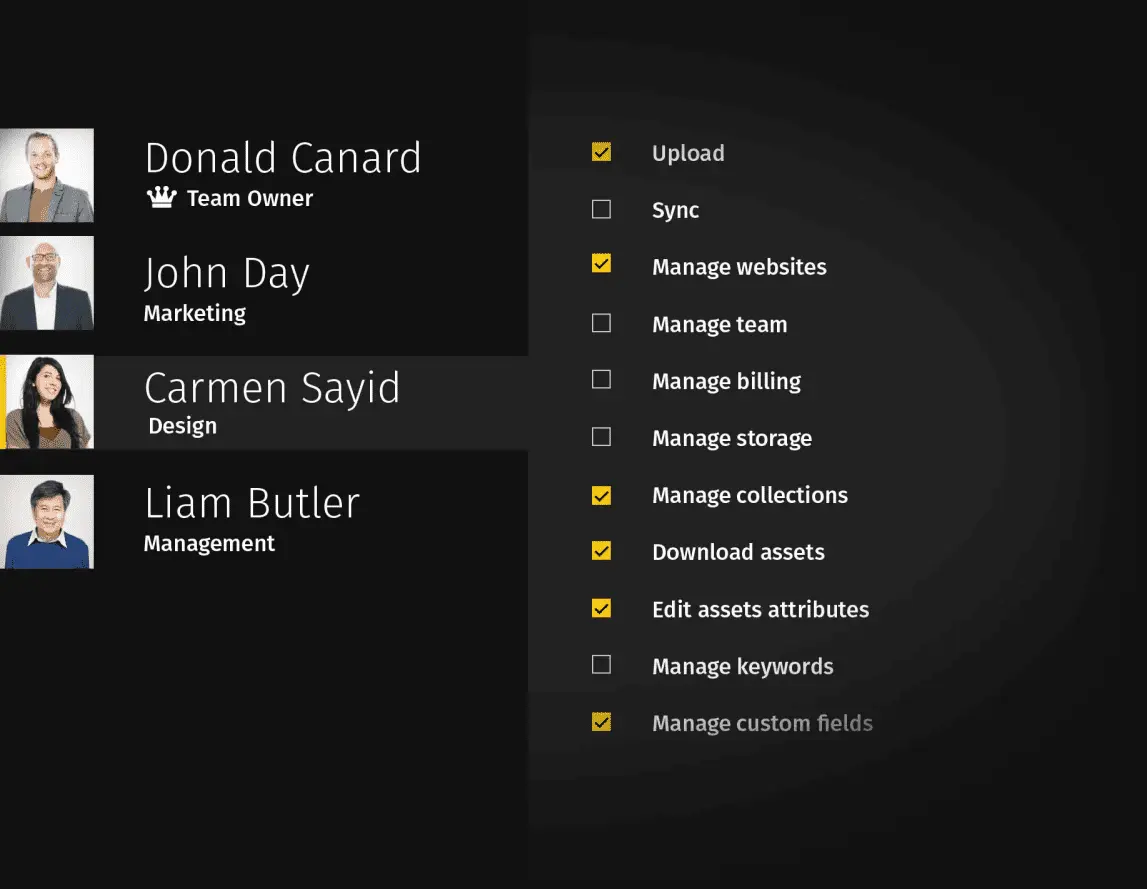Click the Manage collections label
The image size is (1147, 889).
(750, 495)
